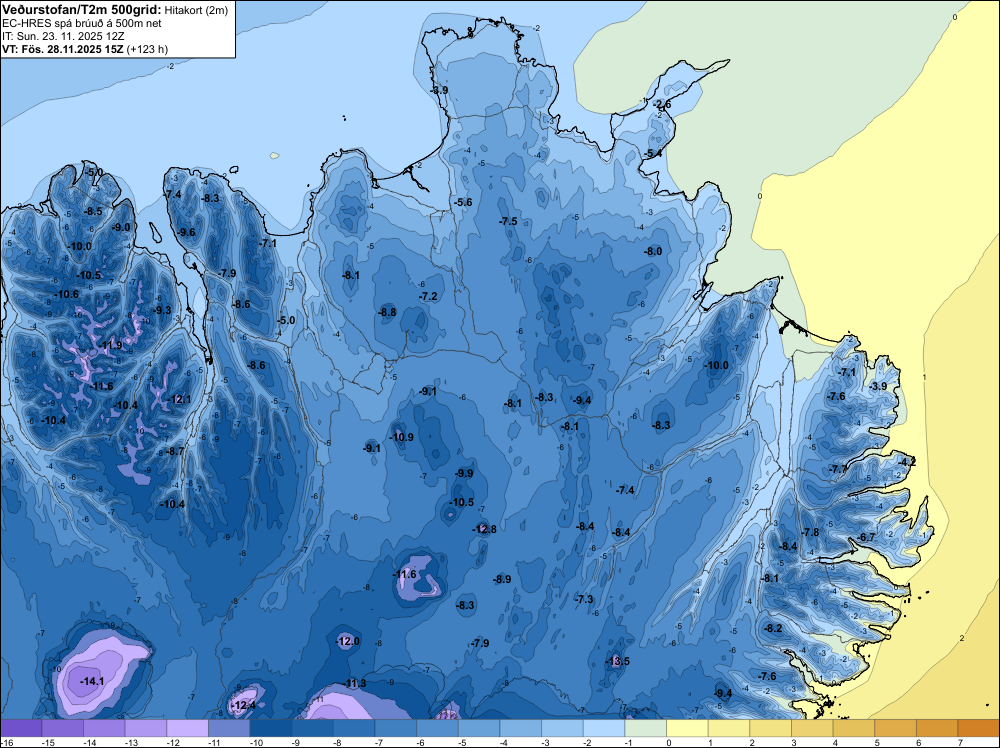The height and width of the screenshot is (748, 1000).
Task: Click the -13.5 temperature value
Action: pyautogui.click(x=617, y=661)
